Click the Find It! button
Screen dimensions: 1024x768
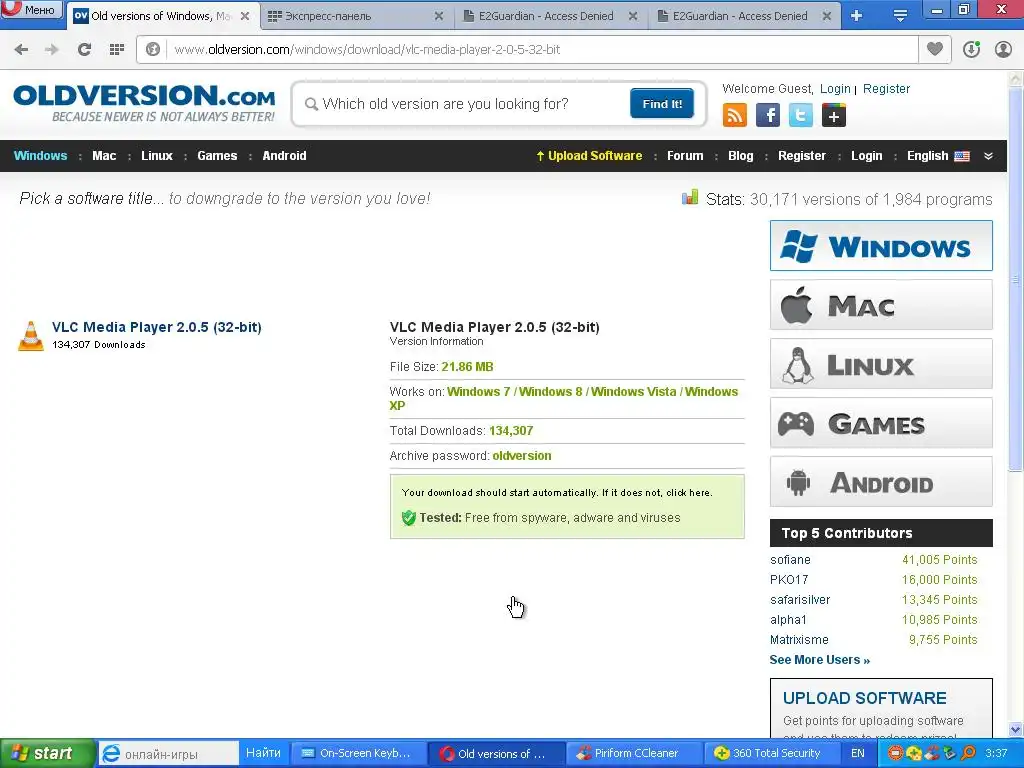click(x=662, y=104)
